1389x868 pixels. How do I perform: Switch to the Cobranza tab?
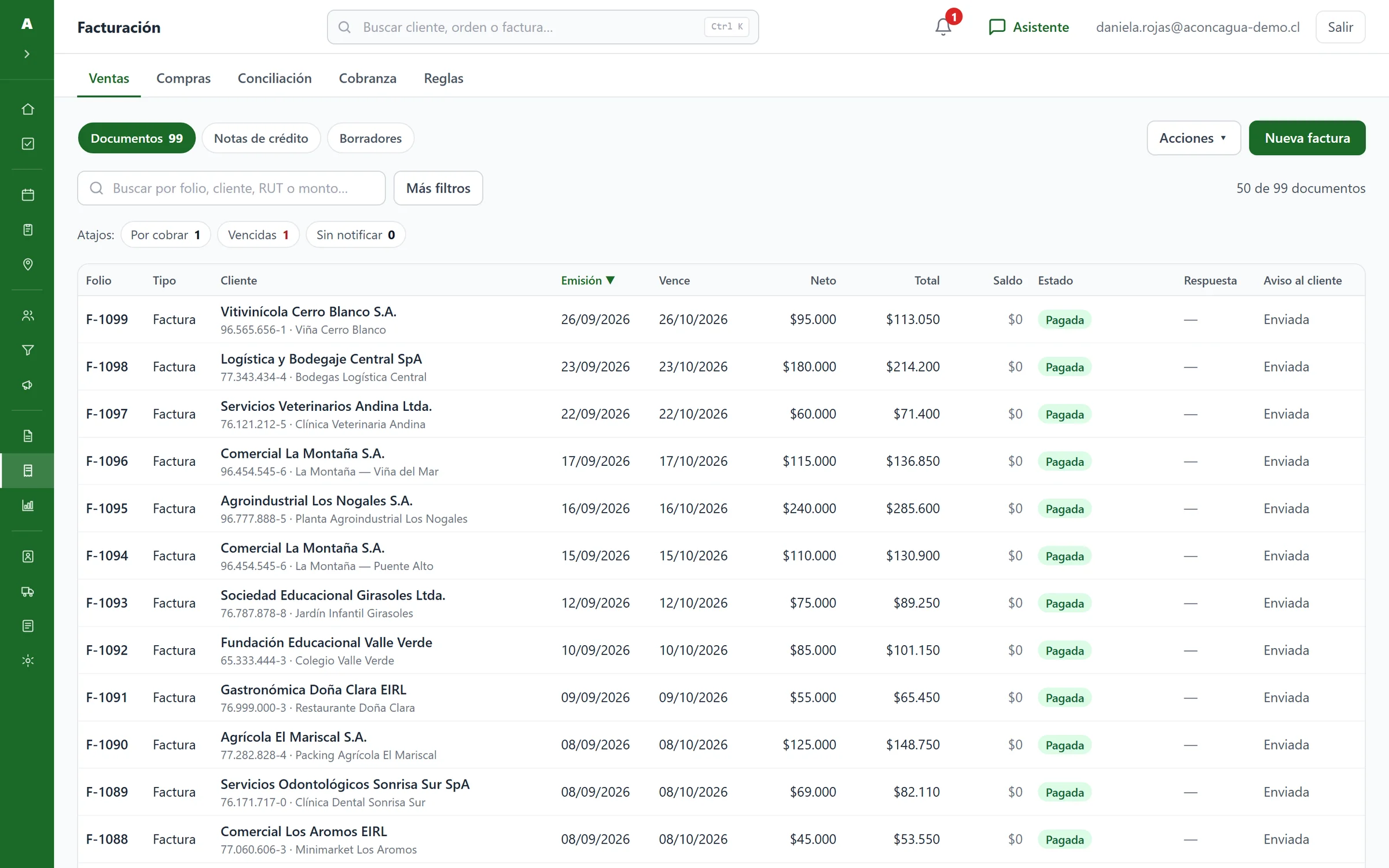point(368,78)
